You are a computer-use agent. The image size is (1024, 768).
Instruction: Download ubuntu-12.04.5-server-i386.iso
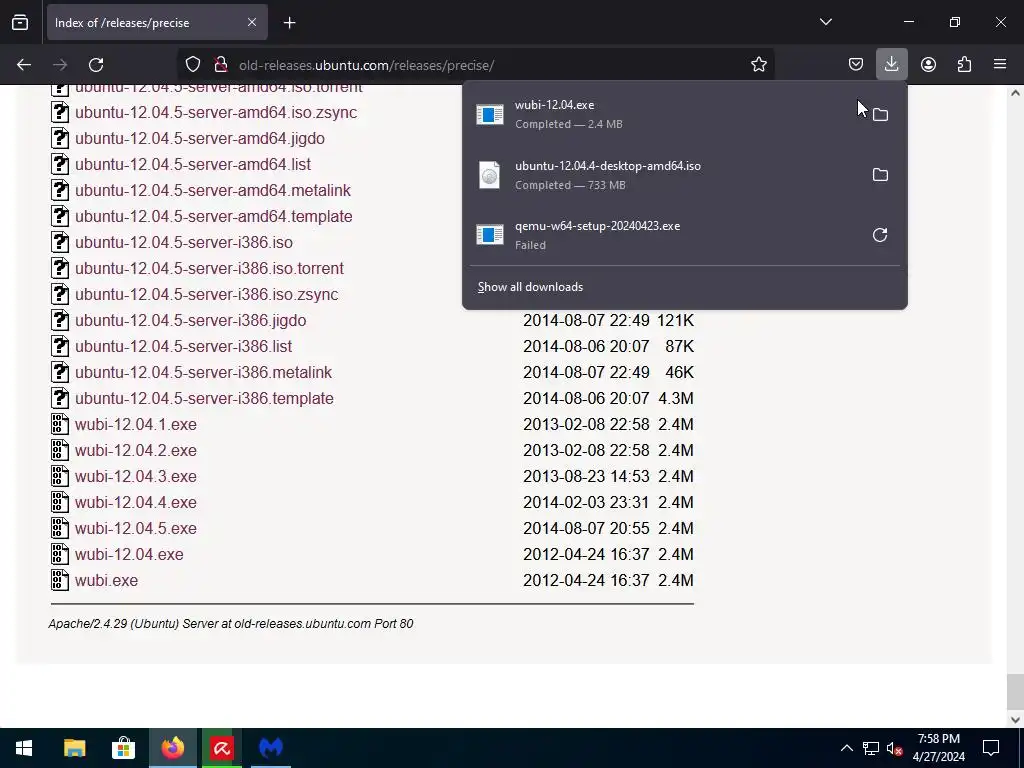coord(184,242)
